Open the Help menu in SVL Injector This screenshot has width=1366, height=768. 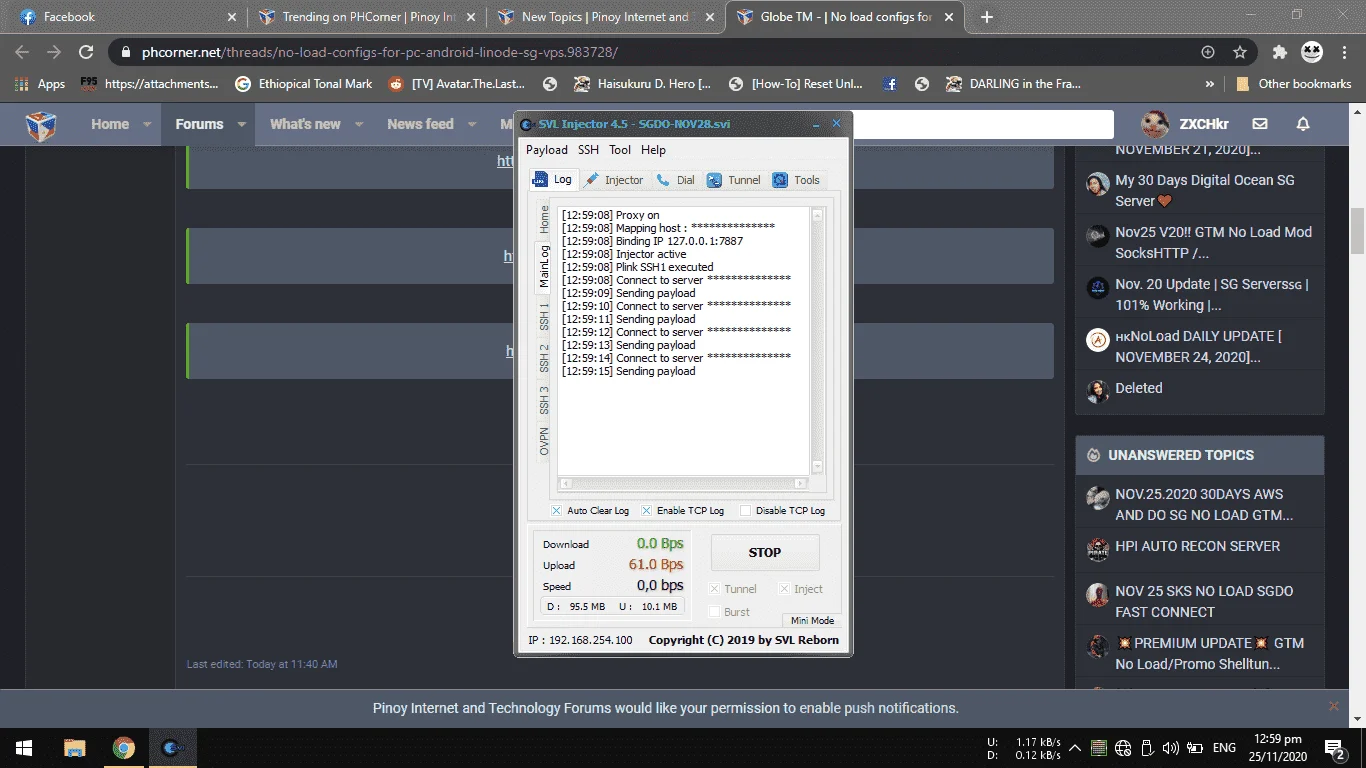point(653,150)
